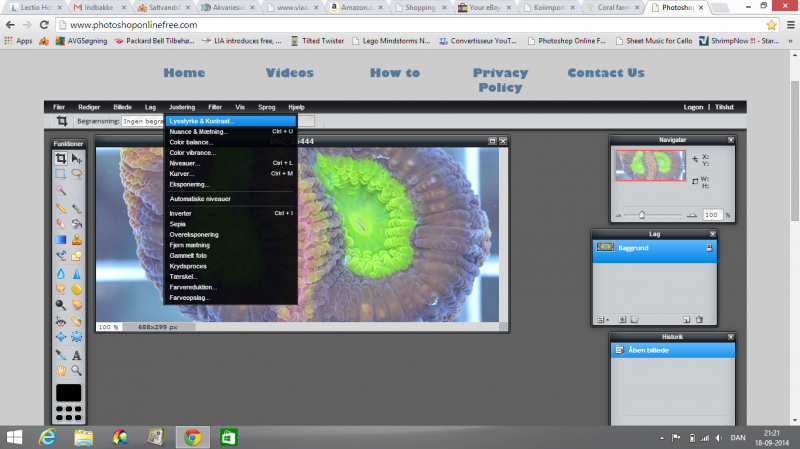Open the Videos page link
Screen dimensions: 800x449
(x=289, y=73)
